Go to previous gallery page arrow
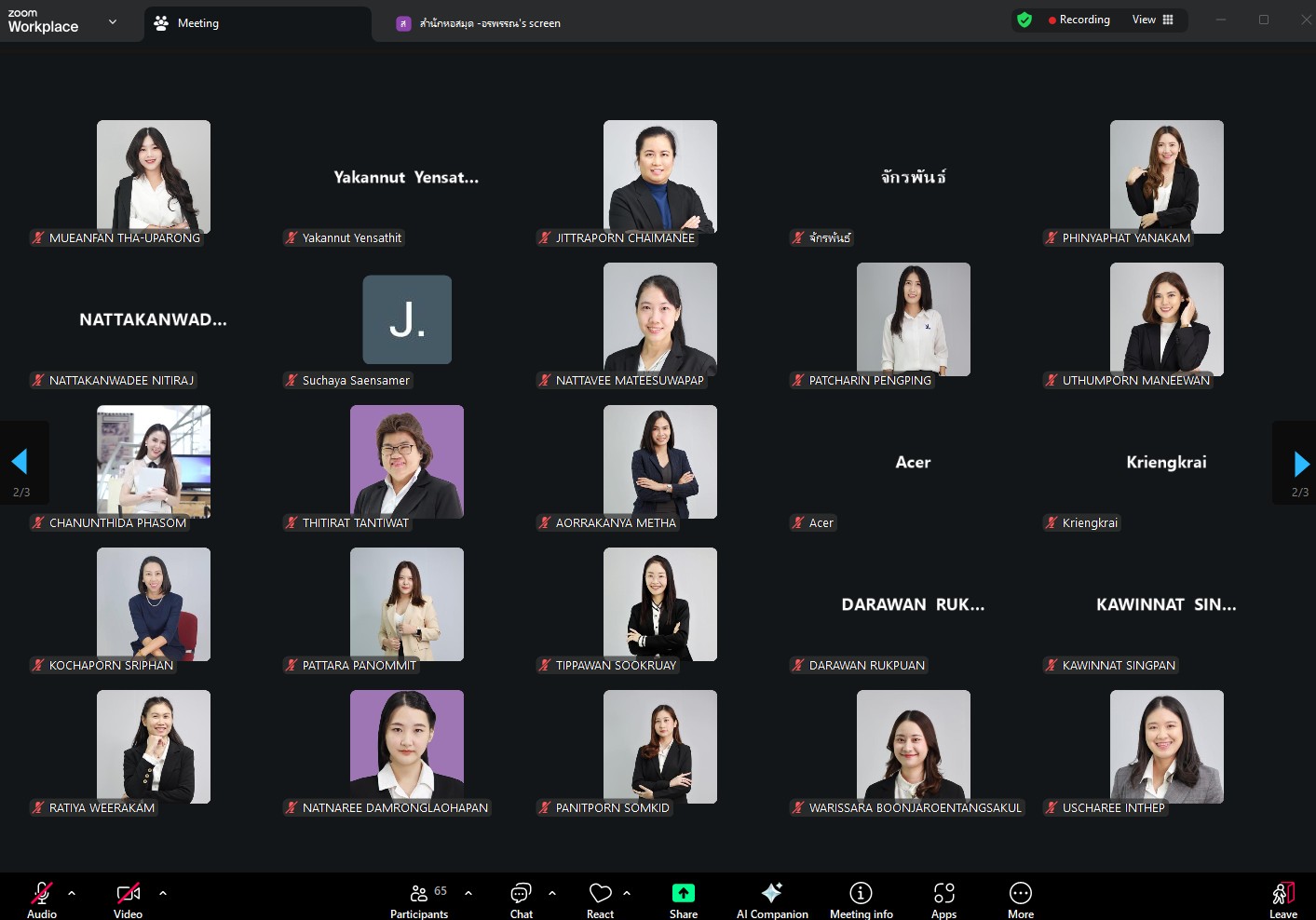 pyautogui.click(x=20, y=462)
